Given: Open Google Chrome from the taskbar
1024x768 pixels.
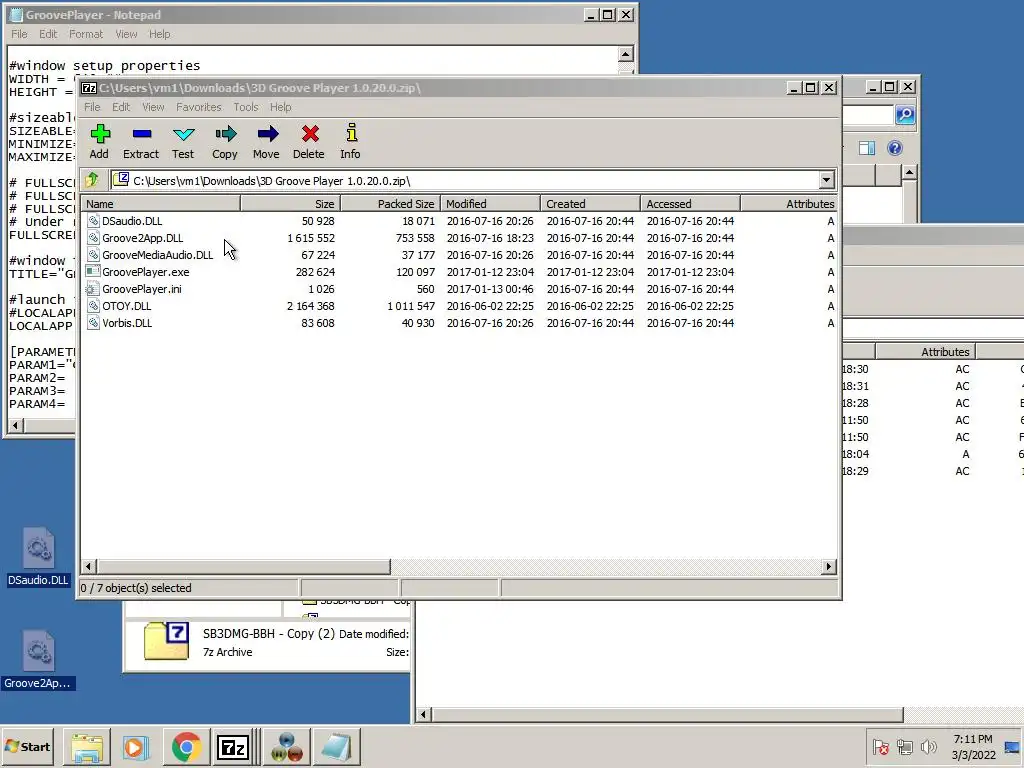Looking at the screenshot, I should click(186, 747).
